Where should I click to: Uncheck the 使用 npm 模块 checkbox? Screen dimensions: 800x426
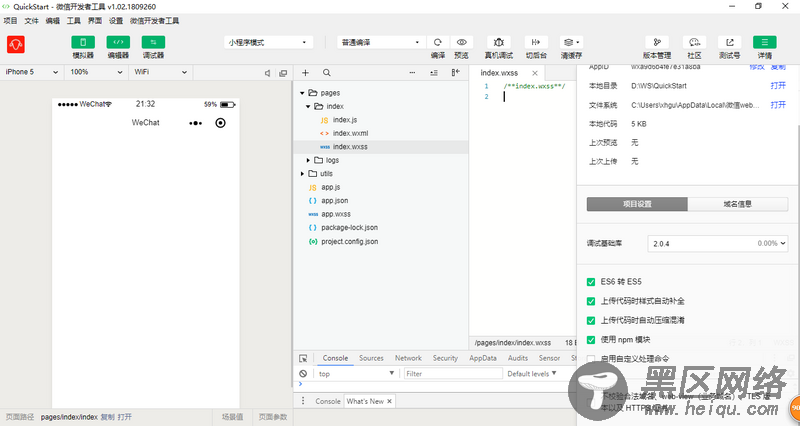coord(591,340)
